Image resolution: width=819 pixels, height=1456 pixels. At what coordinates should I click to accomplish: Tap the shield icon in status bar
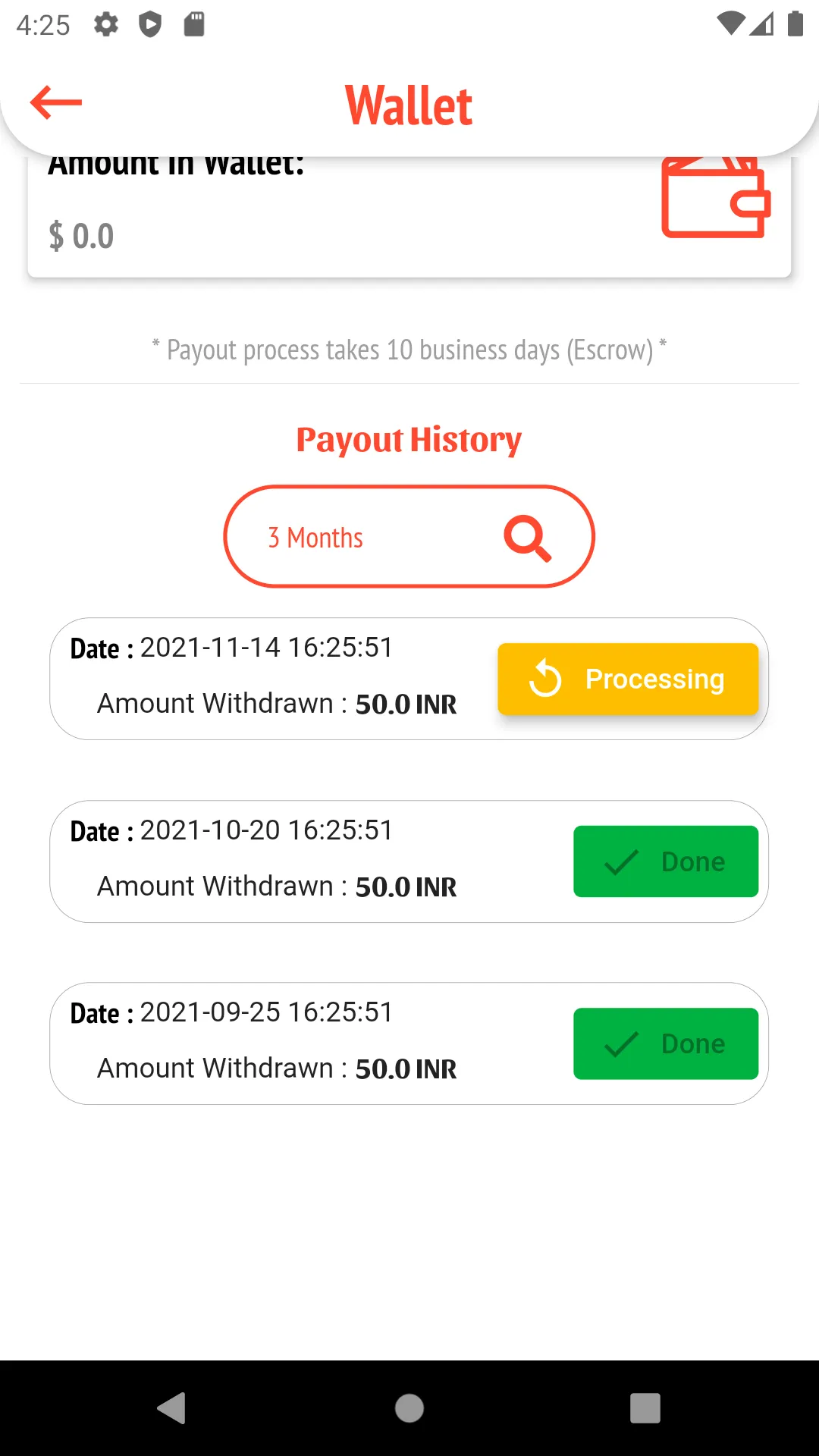click(x=150, y=25)
